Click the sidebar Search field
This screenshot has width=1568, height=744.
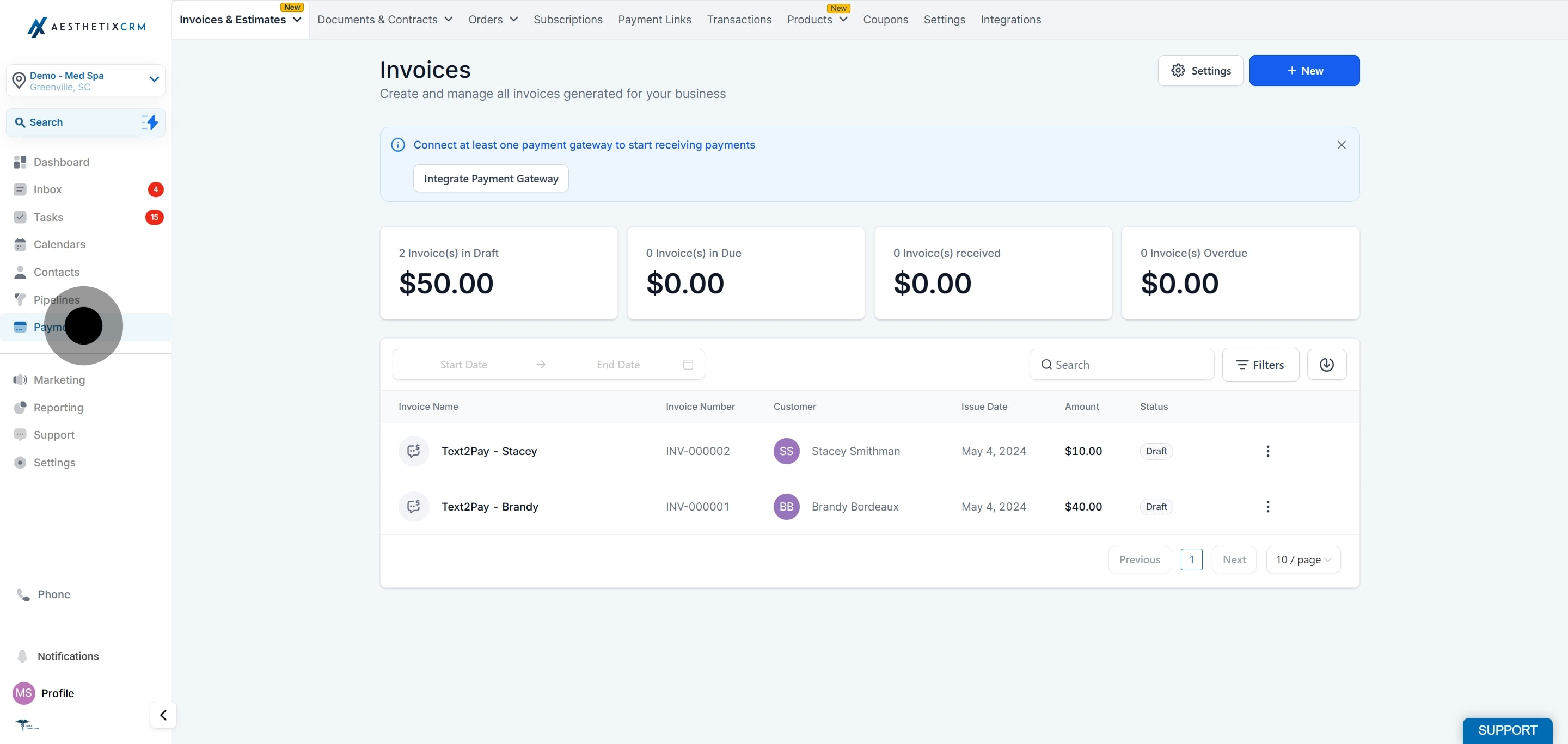click(x=85, y=122)
